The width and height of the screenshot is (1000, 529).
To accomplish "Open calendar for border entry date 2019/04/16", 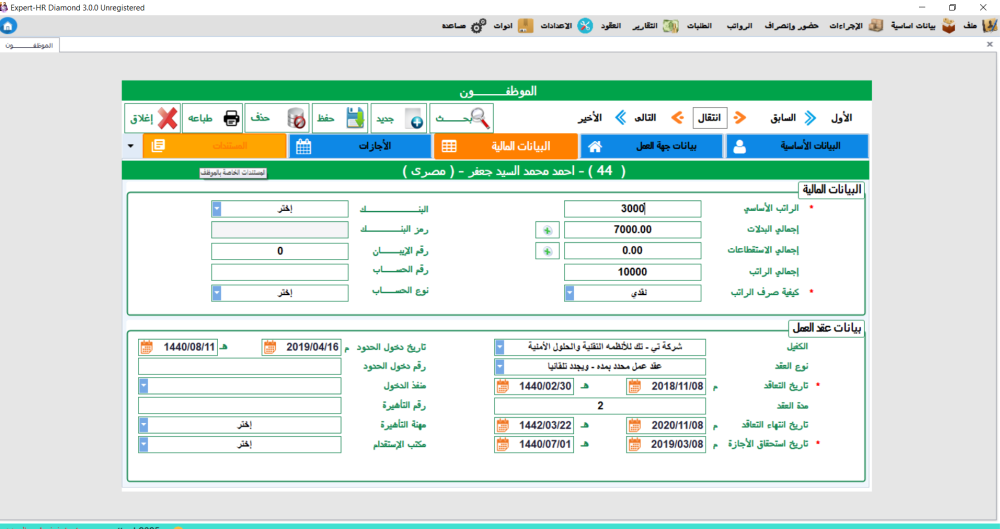I will (270, 347).
